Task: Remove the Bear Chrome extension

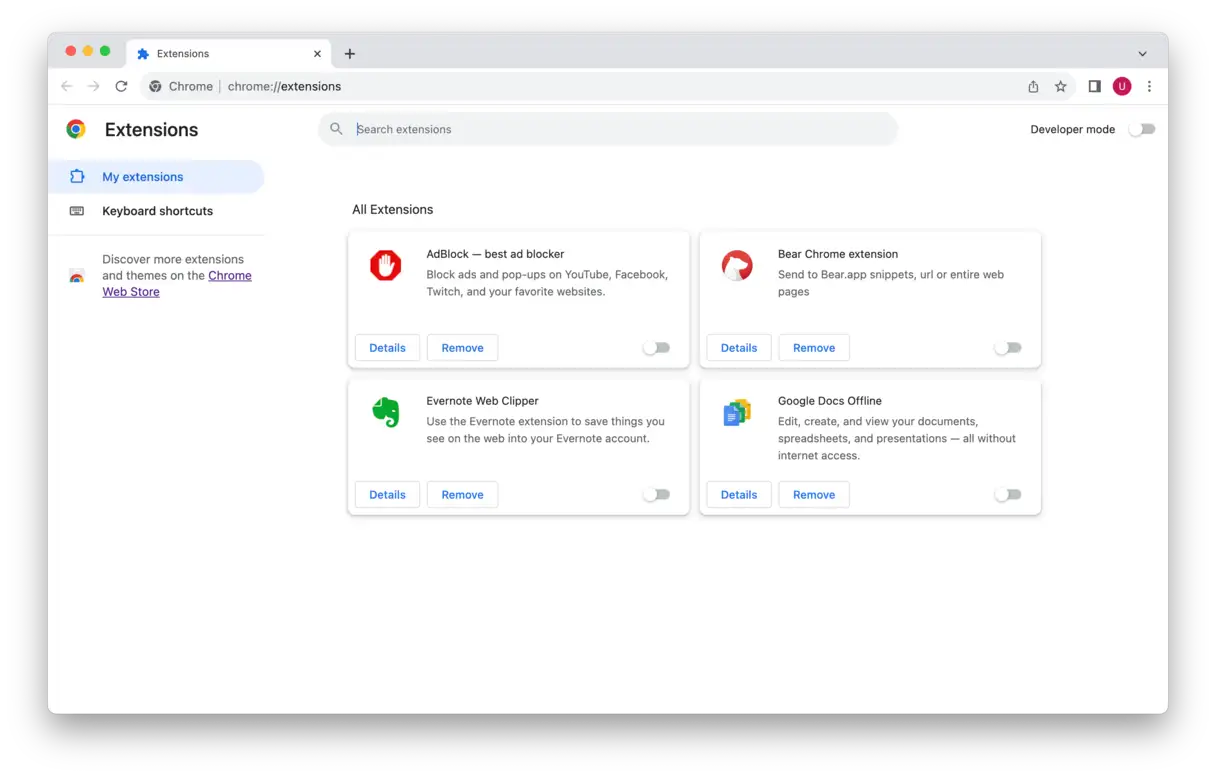Action: click(813, 348)
